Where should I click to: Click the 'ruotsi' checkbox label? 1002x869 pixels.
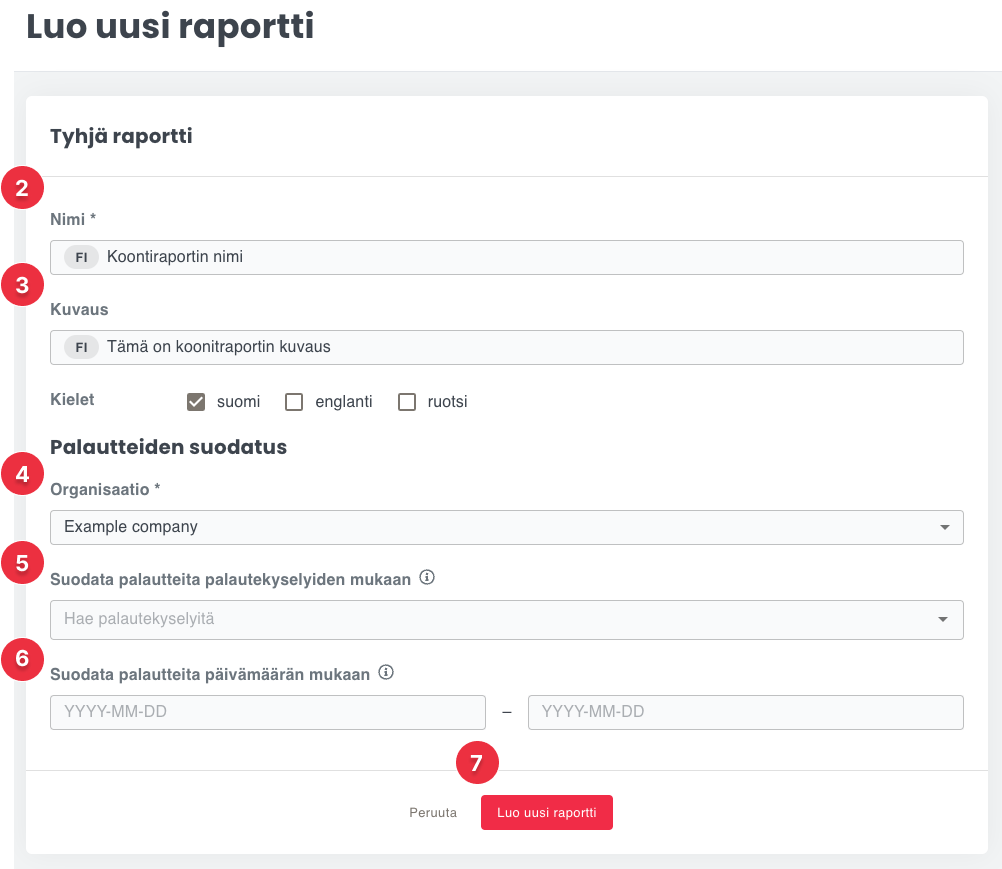pyautogui.click(x=447, y=402)
